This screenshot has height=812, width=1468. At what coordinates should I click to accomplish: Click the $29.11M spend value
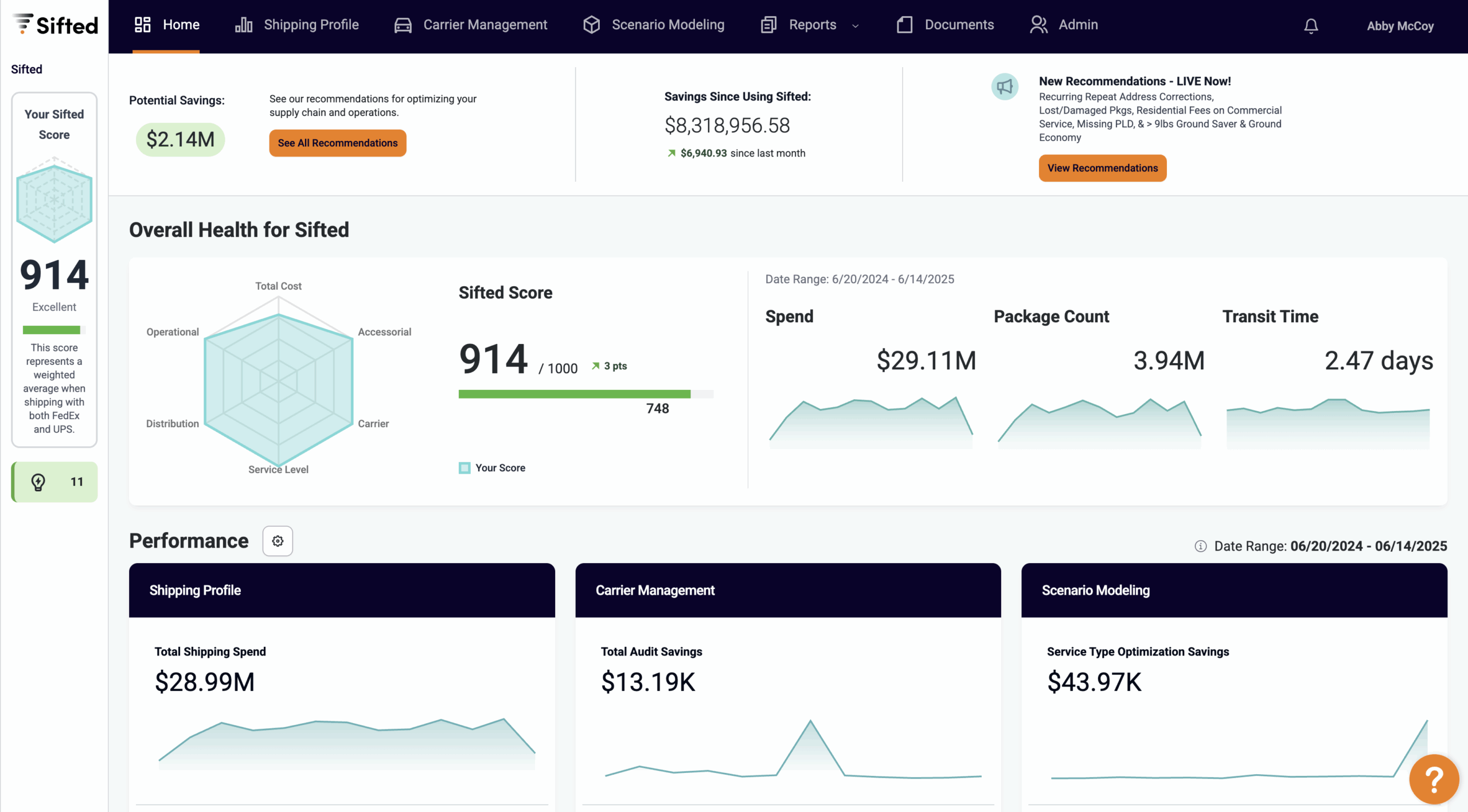click(x=926, y=361)
